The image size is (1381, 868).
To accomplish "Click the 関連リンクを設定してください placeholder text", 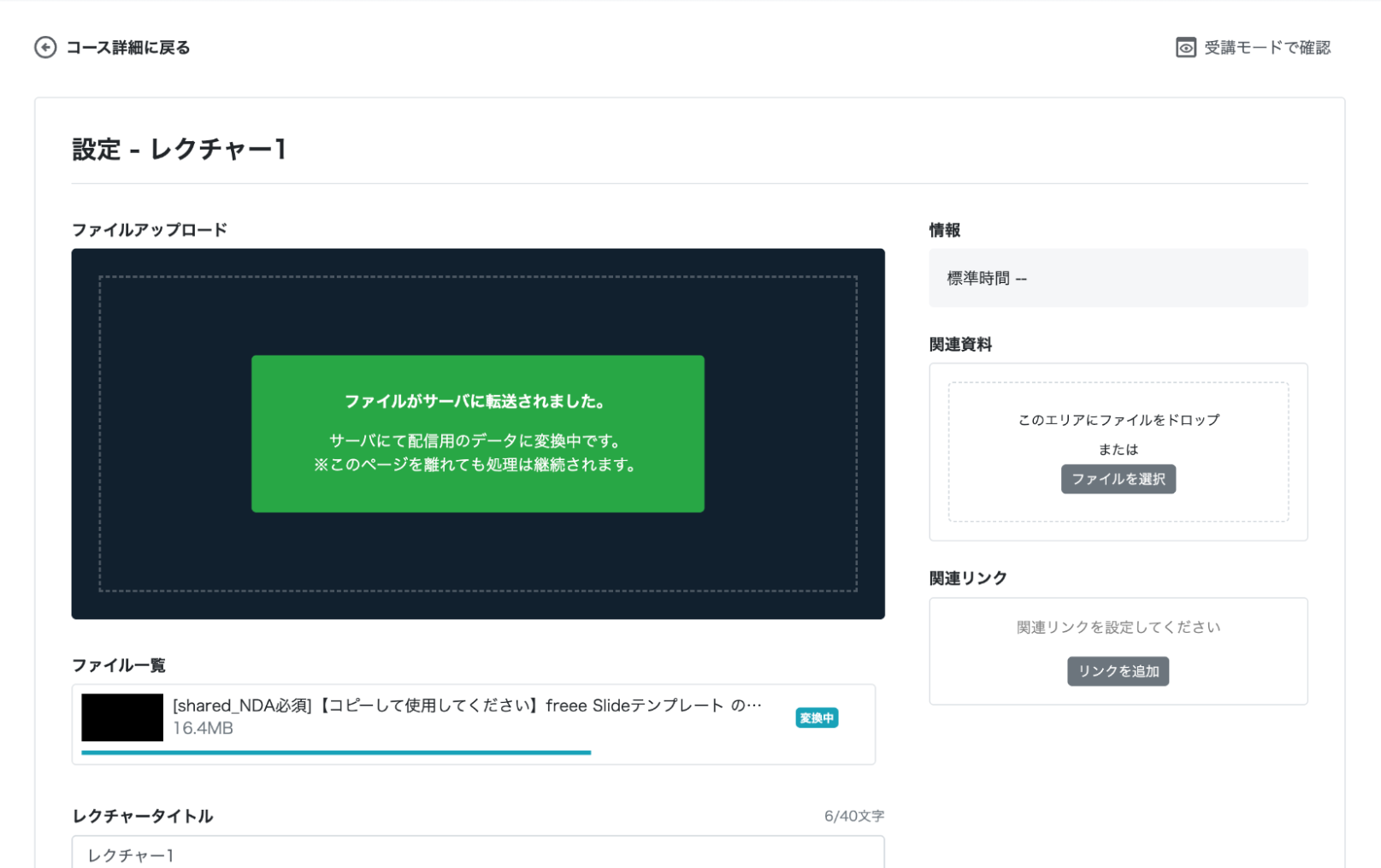I will [1118, 627].
